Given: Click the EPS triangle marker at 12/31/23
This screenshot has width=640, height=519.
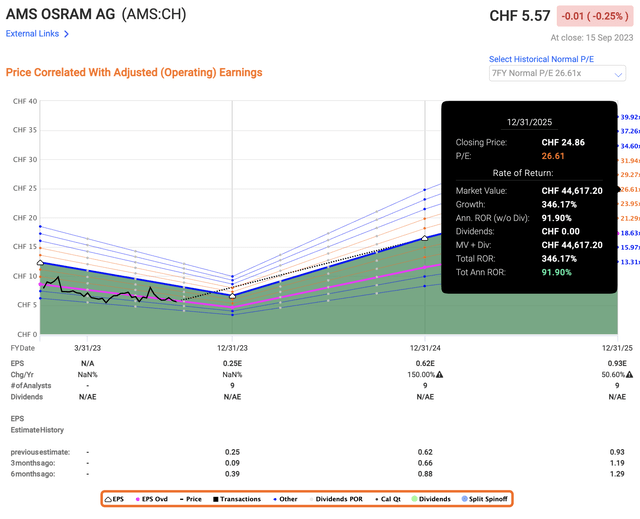Looking at the screenshot, I should (232, 296).
